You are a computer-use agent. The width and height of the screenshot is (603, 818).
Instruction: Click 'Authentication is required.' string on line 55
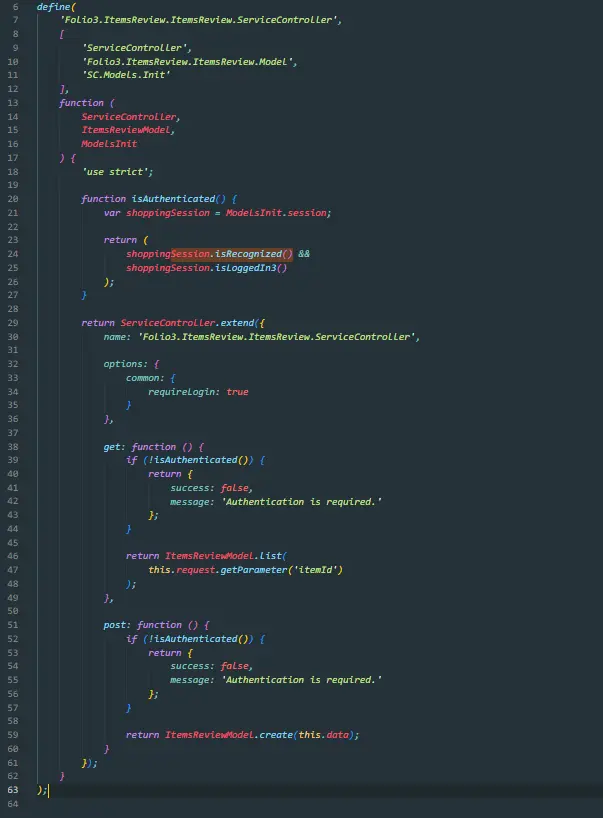(x=302, y=680)
